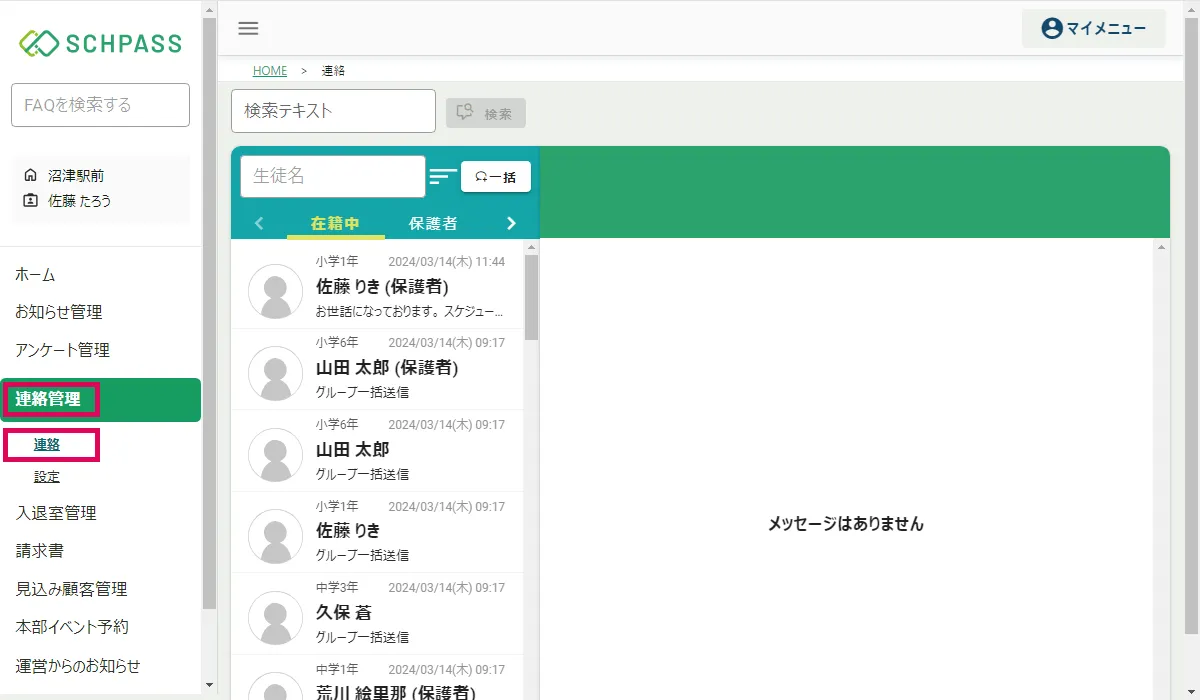Open the hamburger menu icon
The image size is (1200, 700).
[x=248, y=28]
